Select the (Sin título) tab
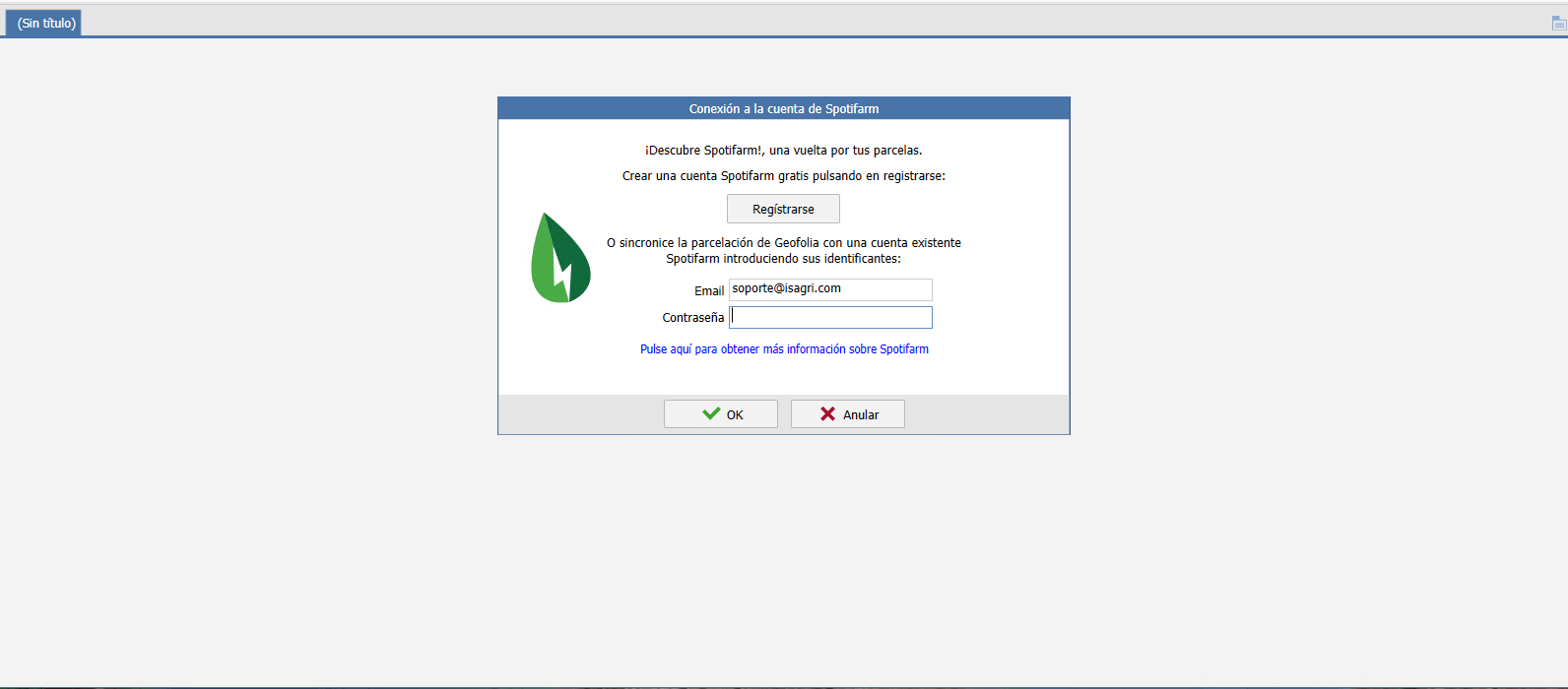 point(44,23)
